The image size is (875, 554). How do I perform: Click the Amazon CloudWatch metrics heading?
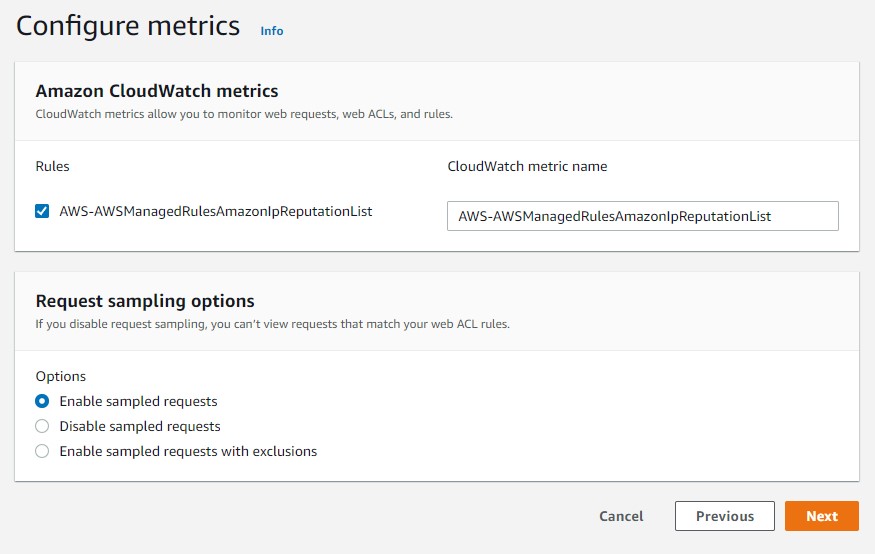[157, 91]
